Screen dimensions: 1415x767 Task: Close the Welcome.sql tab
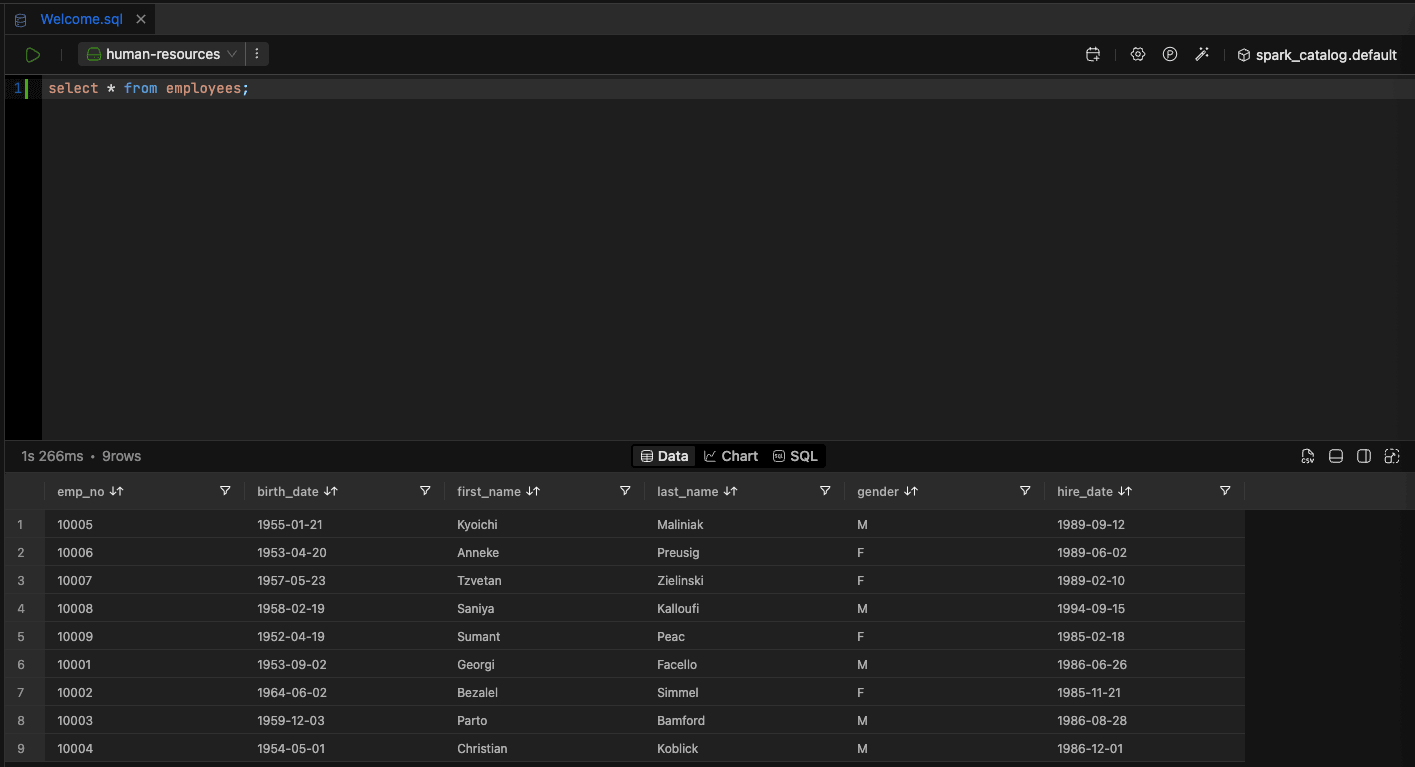(140, 19)
